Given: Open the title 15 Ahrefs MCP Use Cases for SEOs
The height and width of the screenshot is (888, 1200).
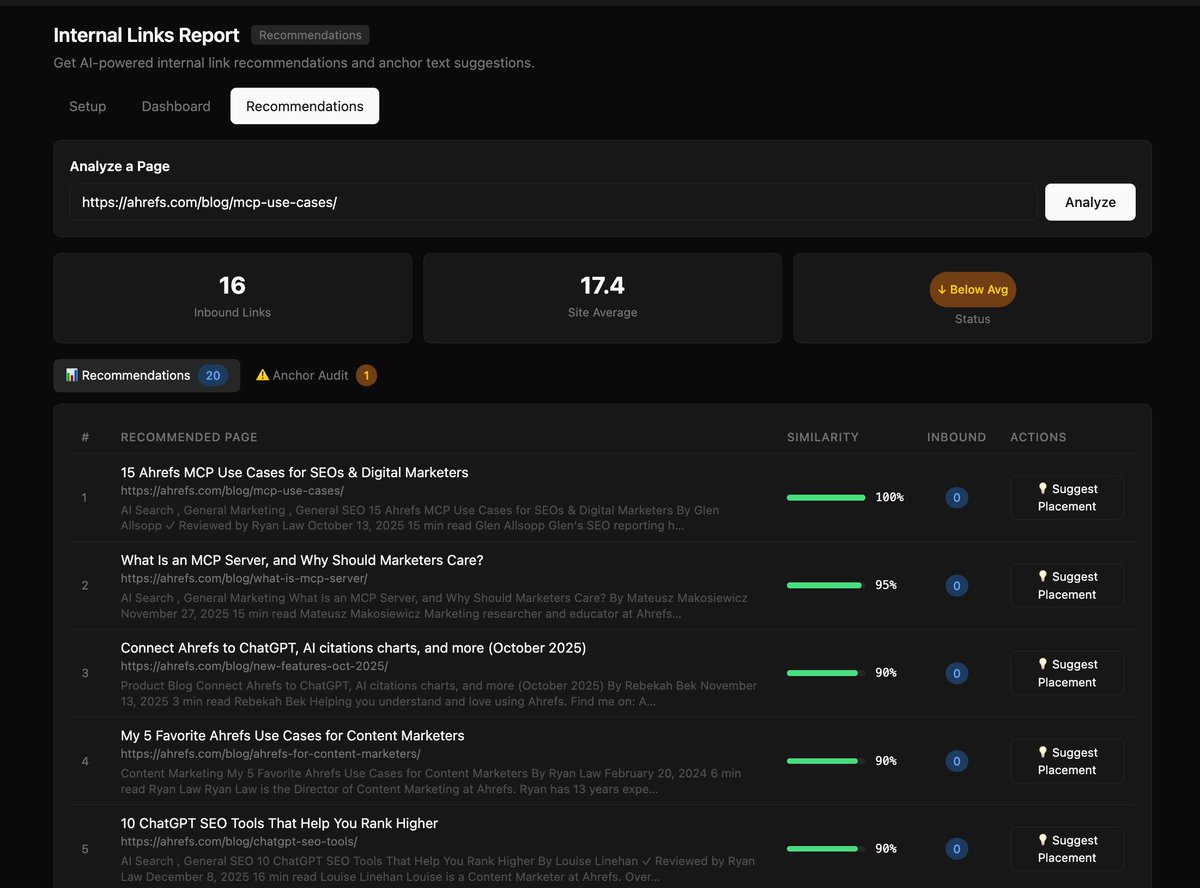Looking at the screenshot, I should (295, 472).
